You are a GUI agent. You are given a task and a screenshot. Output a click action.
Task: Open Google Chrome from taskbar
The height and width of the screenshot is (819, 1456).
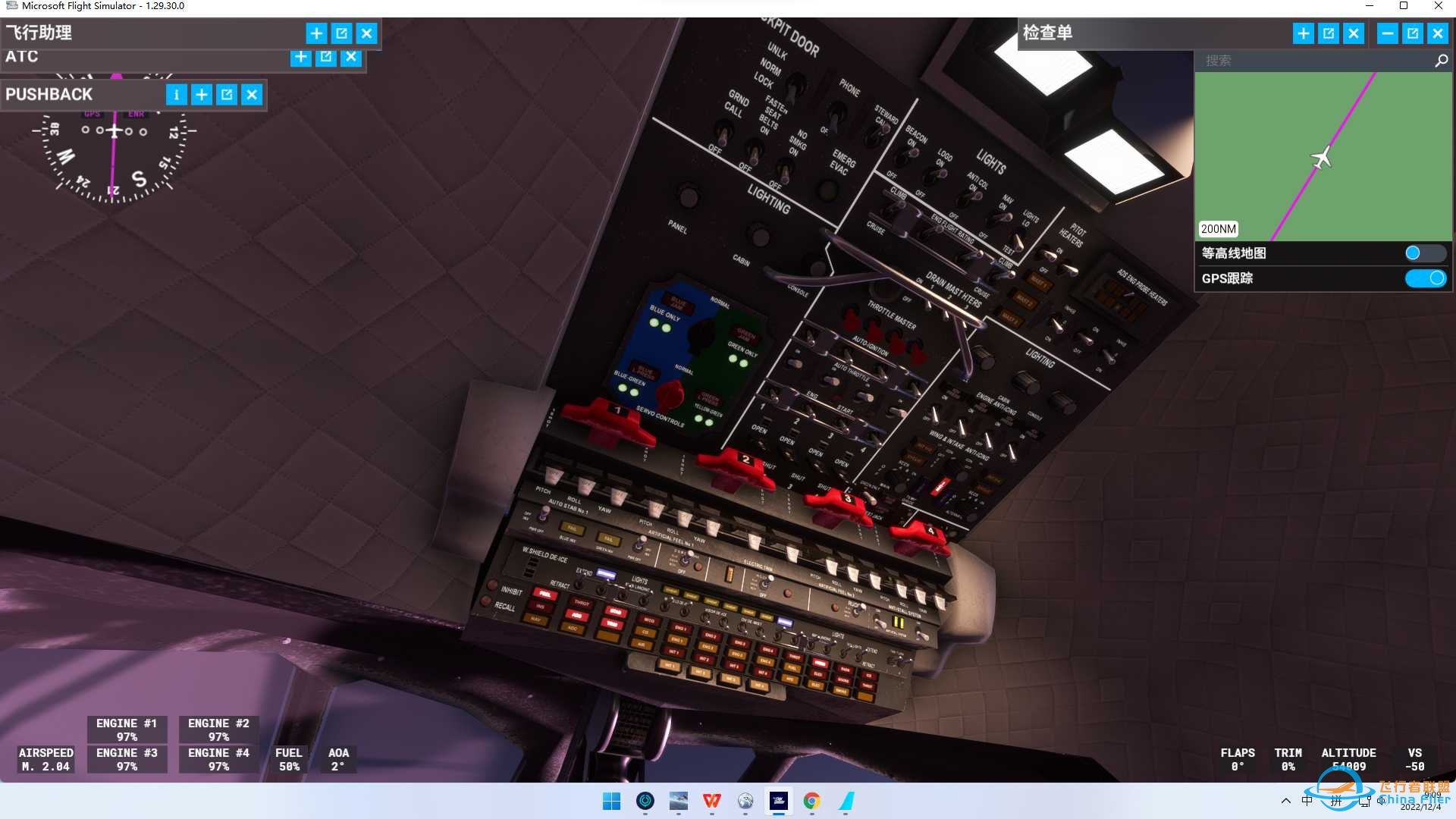811,801
